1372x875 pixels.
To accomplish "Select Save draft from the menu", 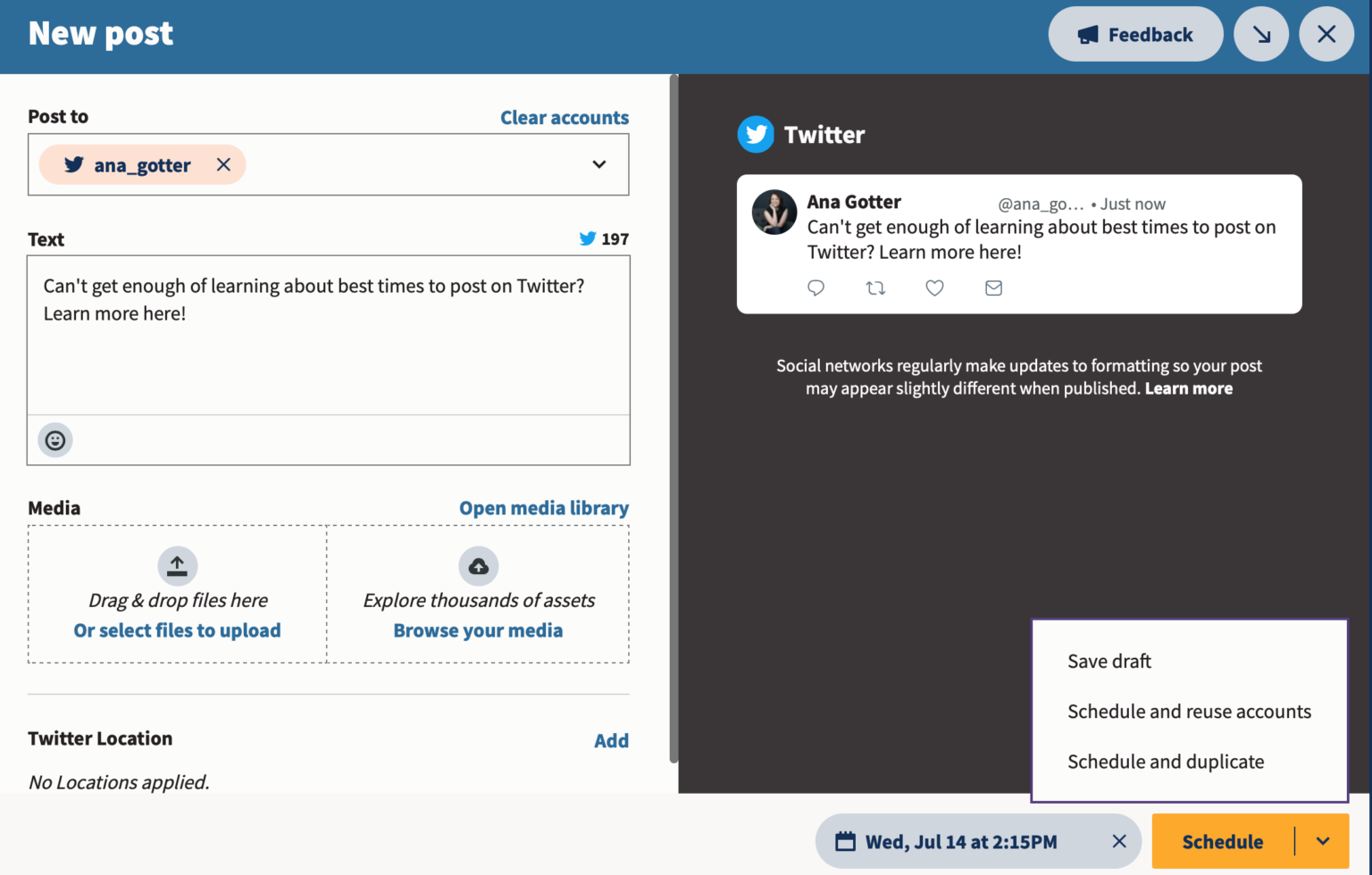I will point(1108,661).
